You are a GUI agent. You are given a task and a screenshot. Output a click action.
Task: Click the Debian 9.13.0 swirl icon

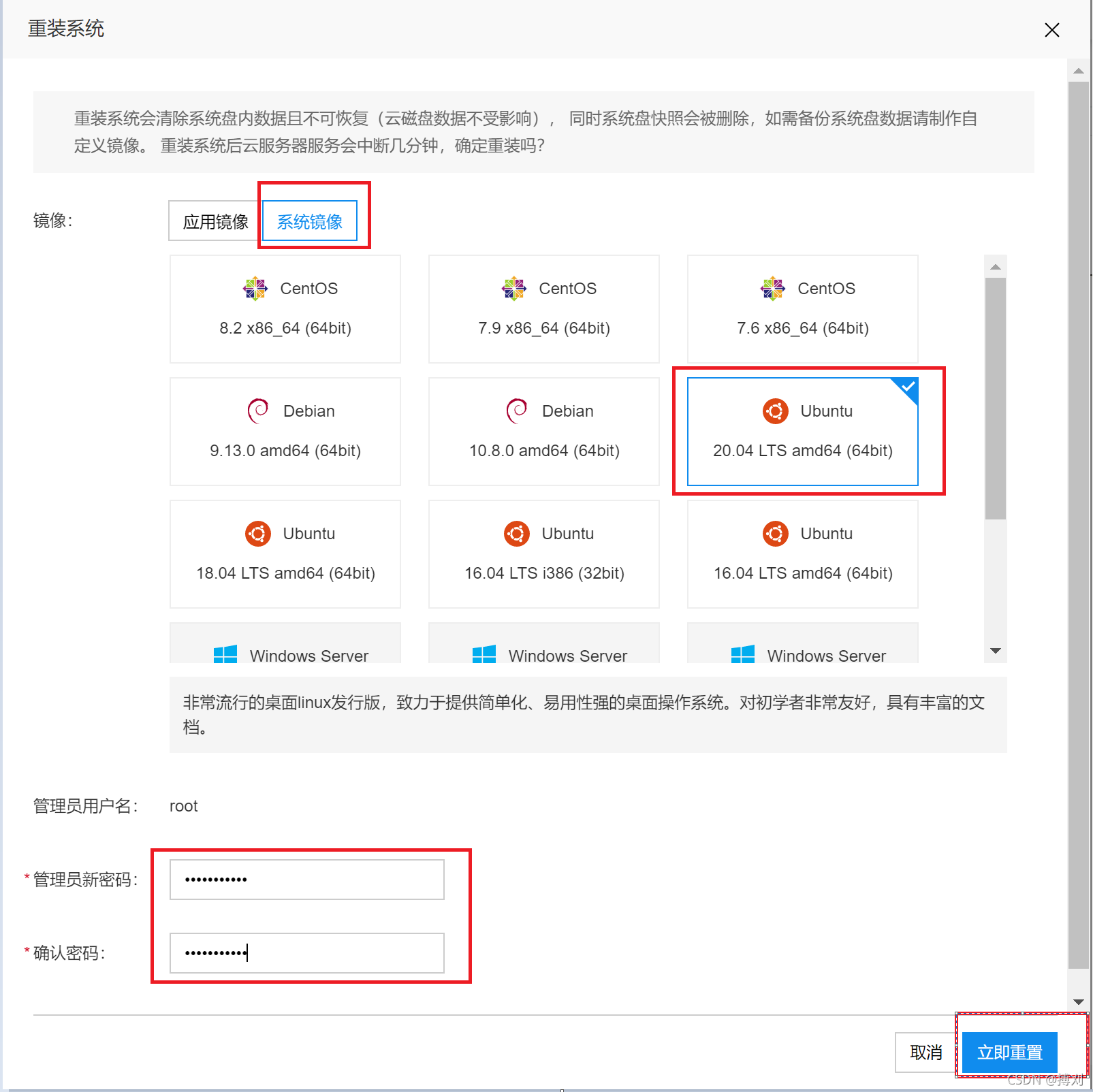[258, 411]
